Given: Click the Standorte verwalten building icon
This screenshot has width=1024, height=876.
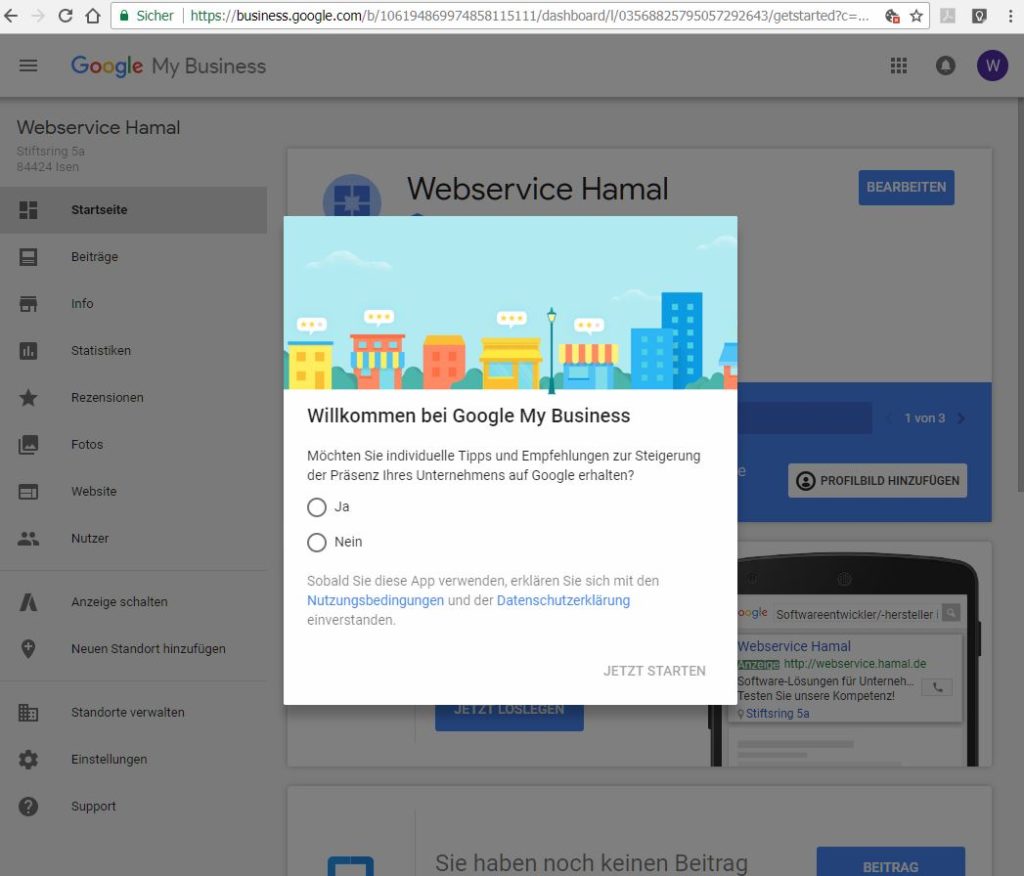Looking at the screenshot, I should pos(28,713).
